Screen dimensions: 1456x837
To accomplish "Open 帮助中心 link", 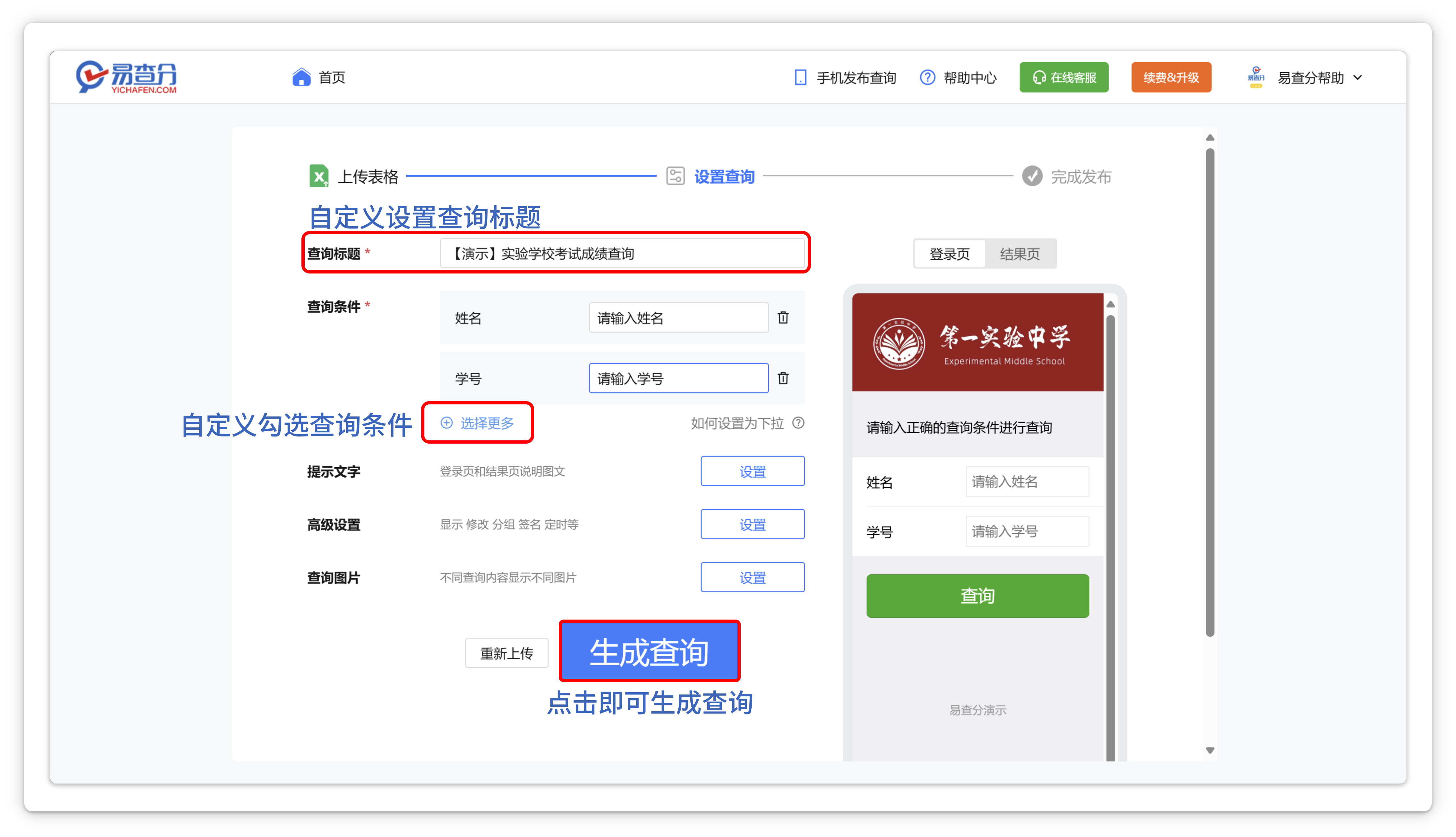I will coord(969,77).
